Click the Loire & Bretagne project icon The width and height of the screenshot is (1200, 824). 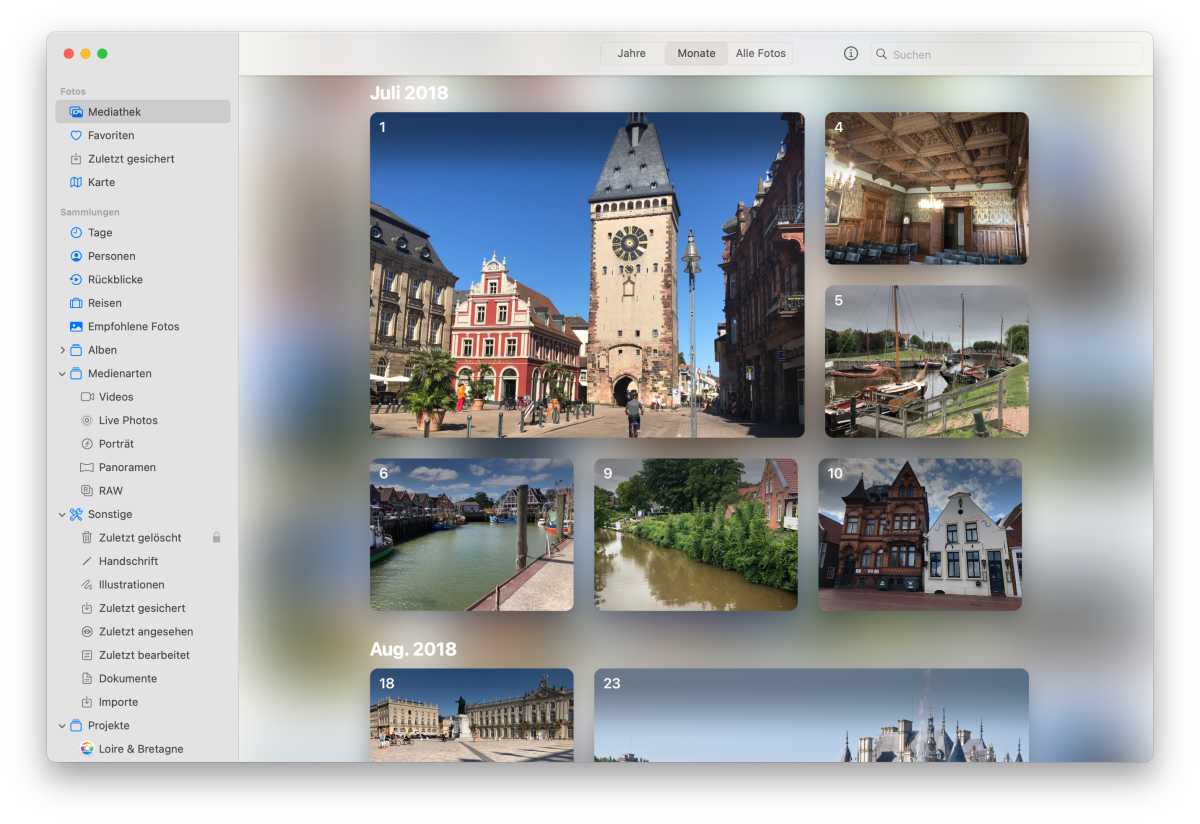tap(87, 748)
